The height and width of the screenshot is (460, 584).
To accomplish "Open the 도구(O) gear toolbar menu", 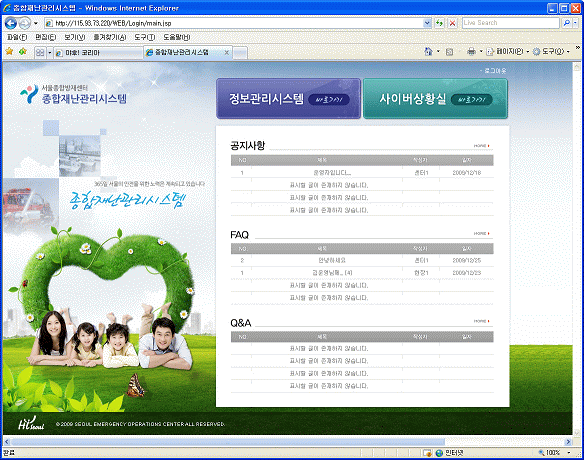I will 551,51.
